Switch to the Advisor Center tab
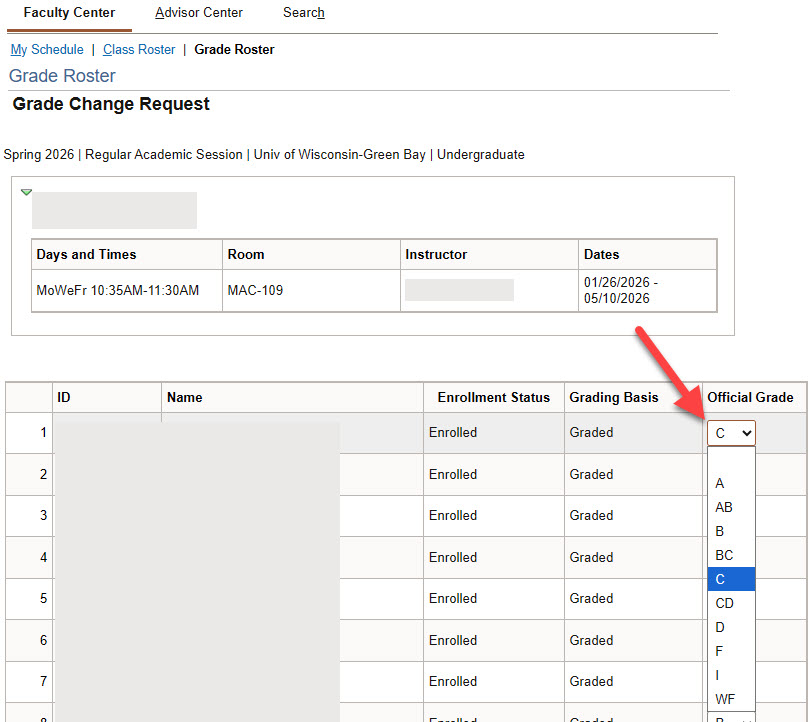Image resolution: width=812 pixels, height=722 pixels. point(199,13)
